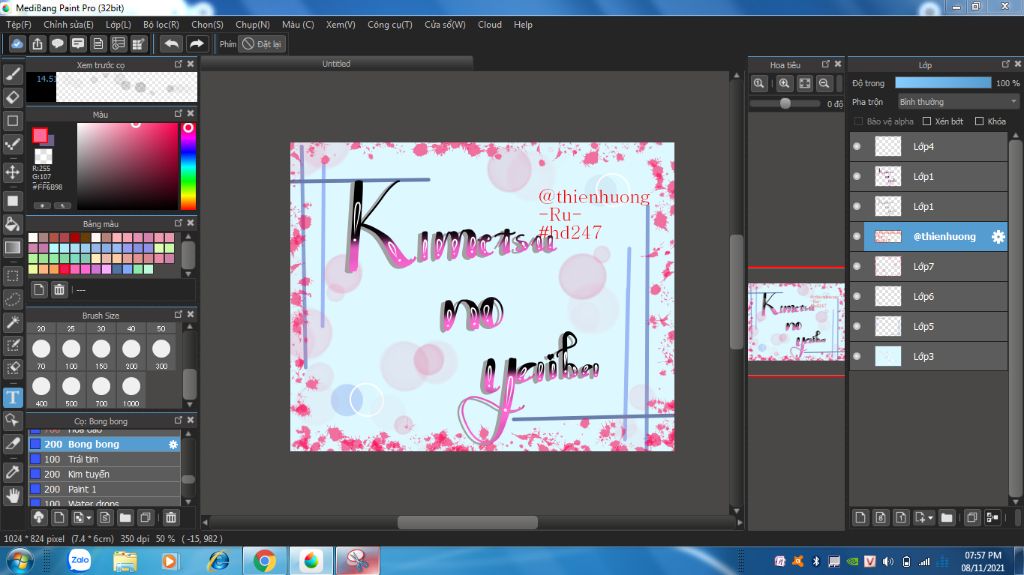Click the export/share icon in the top toolbar

(x=37, y=44)
